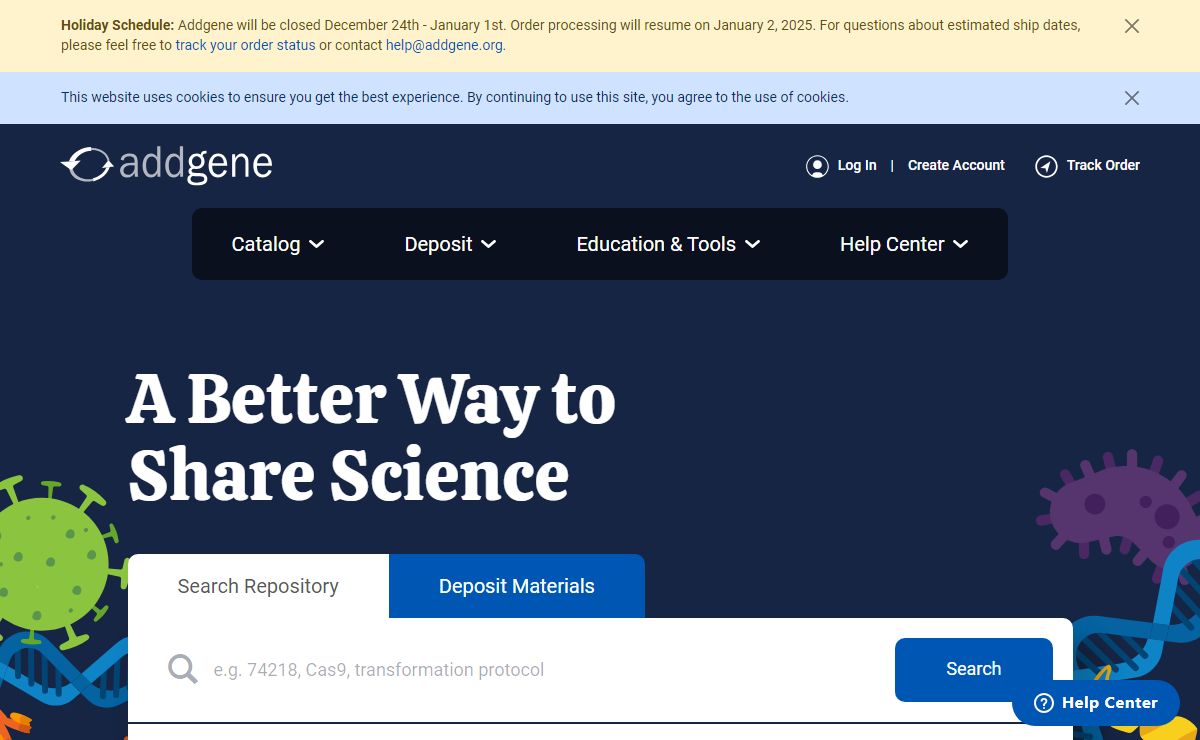Expand the Help Center navigation menu
The width and height of the screenshot is (1200, 740).
coord(904,244)
